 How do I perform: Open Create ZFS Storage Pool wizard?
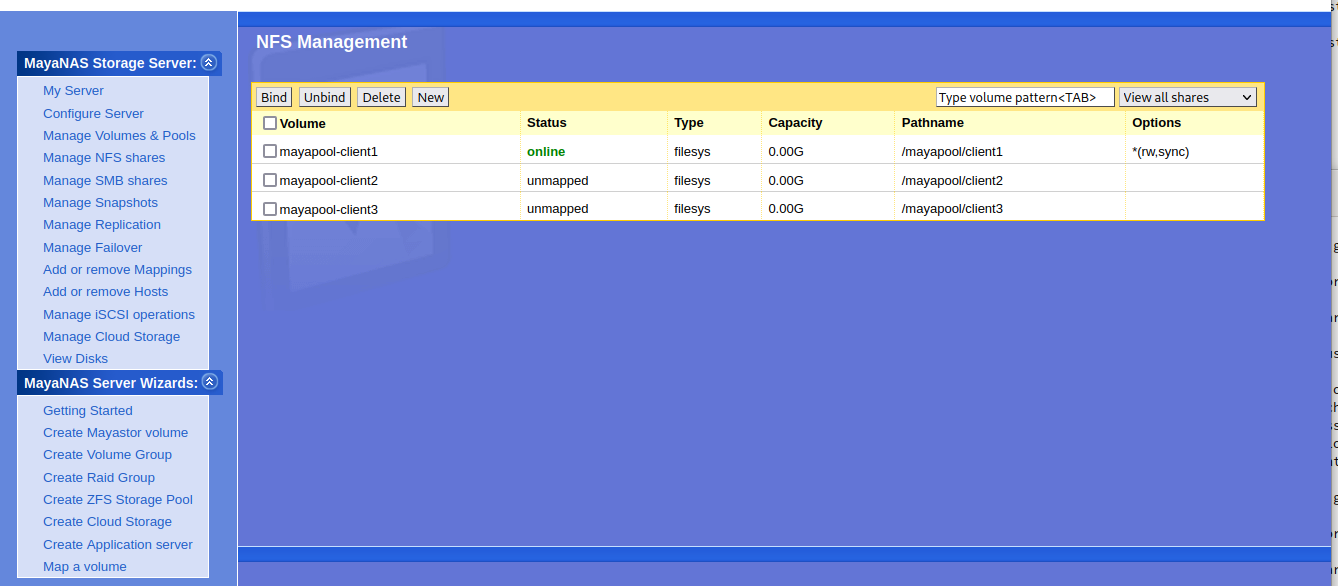pyautogui.click(x=118, y=500)
